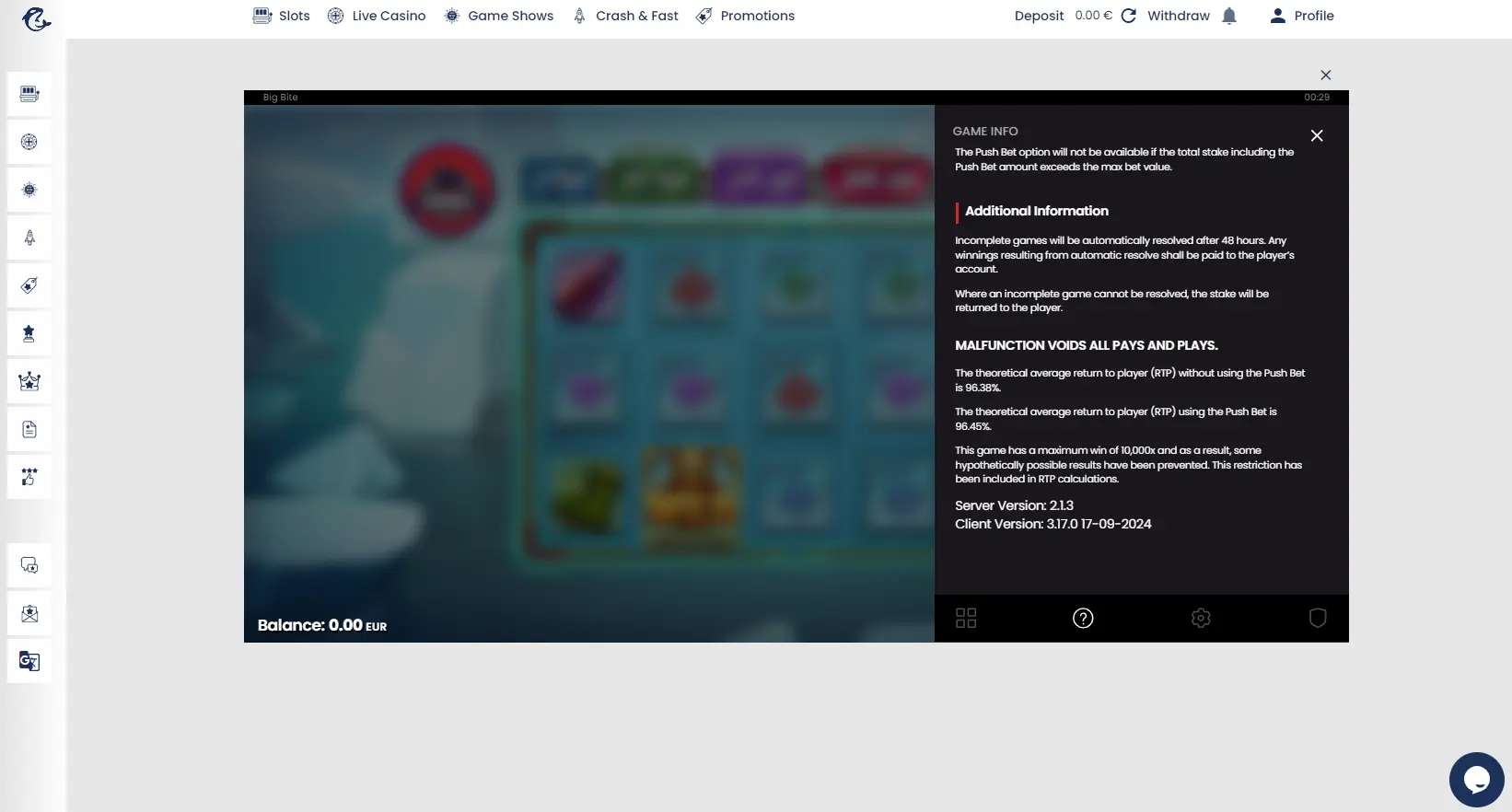Click the RTP 96.38% paragraph
The width and height of the screenshot is (1512, 812).
pyautogui.click(x=1130, y=380)
